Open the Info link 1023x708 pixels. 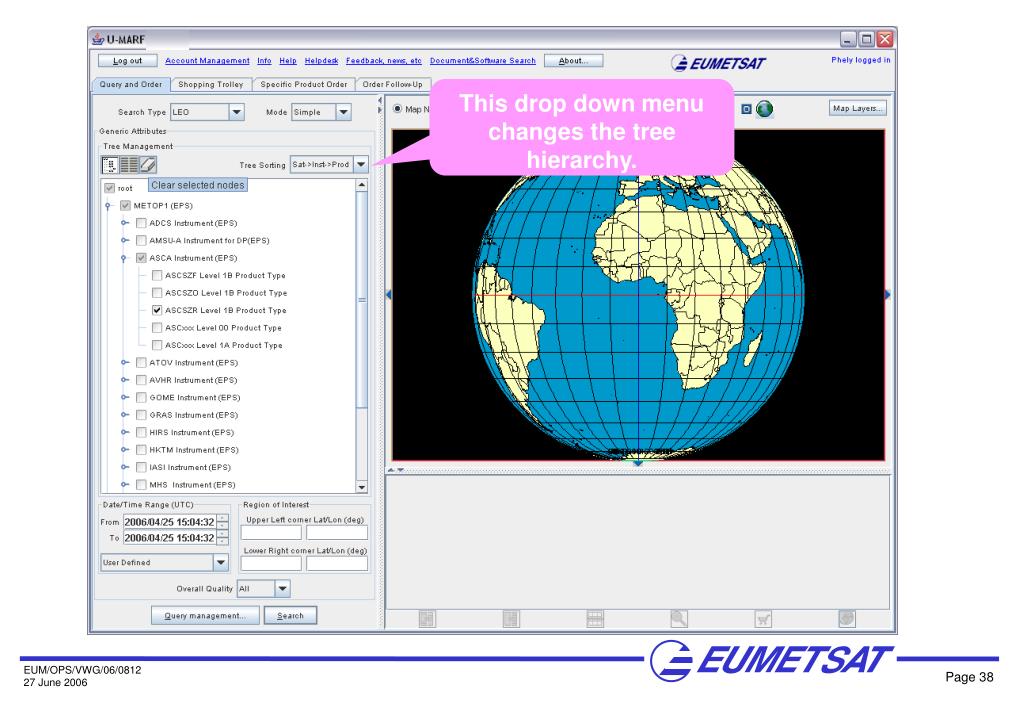(264, 61)
